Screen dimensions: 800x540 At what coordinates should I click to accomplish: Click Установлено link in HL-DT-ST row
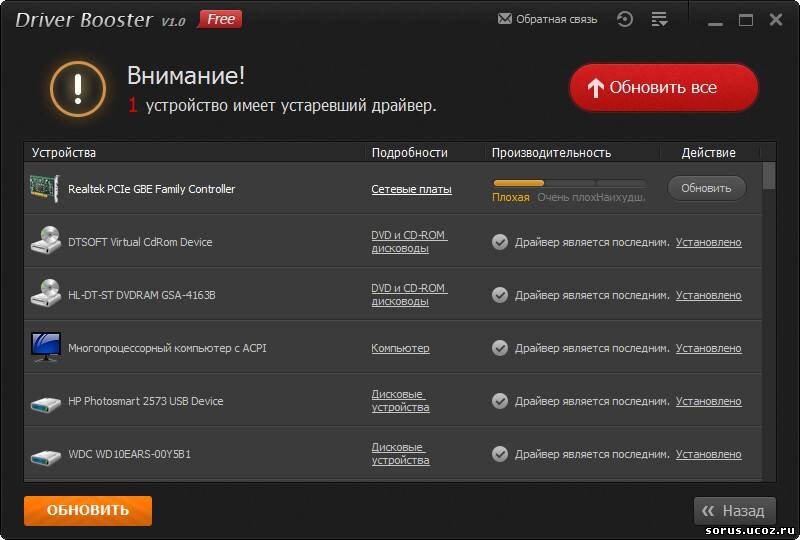tap(709, 296)
